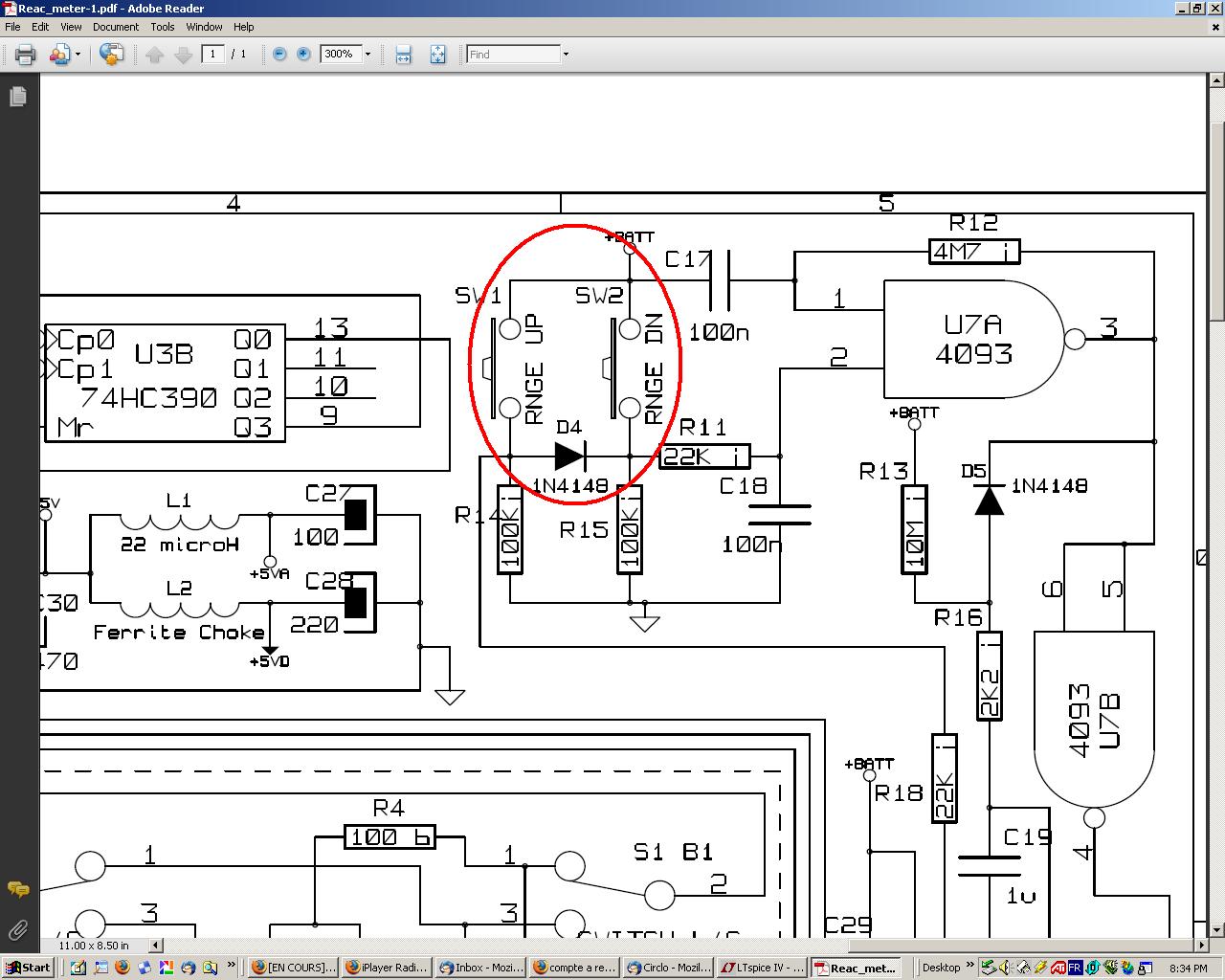Click the Firefox quick launch icon
Image resolution: width=1225 pixels, height=980 pixels.
click(x=122, y=968)
